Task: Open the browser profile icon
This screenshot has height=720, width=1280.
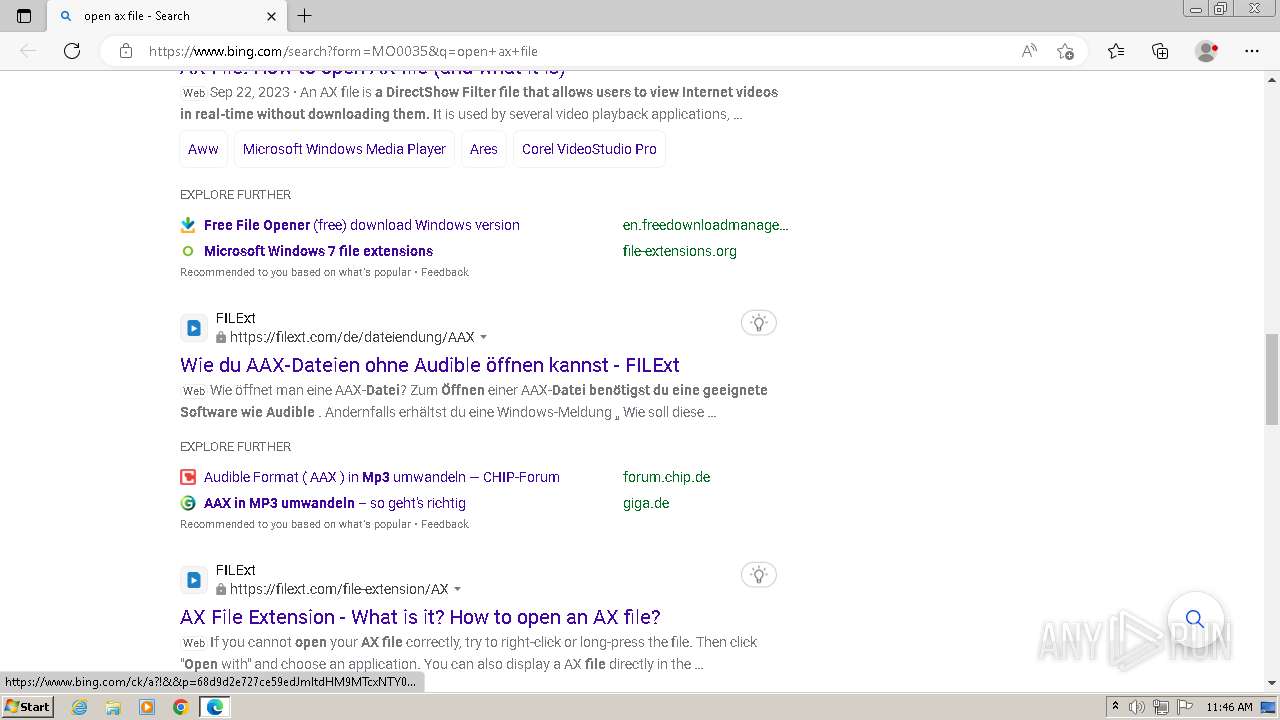Action: click(x=1207, y=51)
